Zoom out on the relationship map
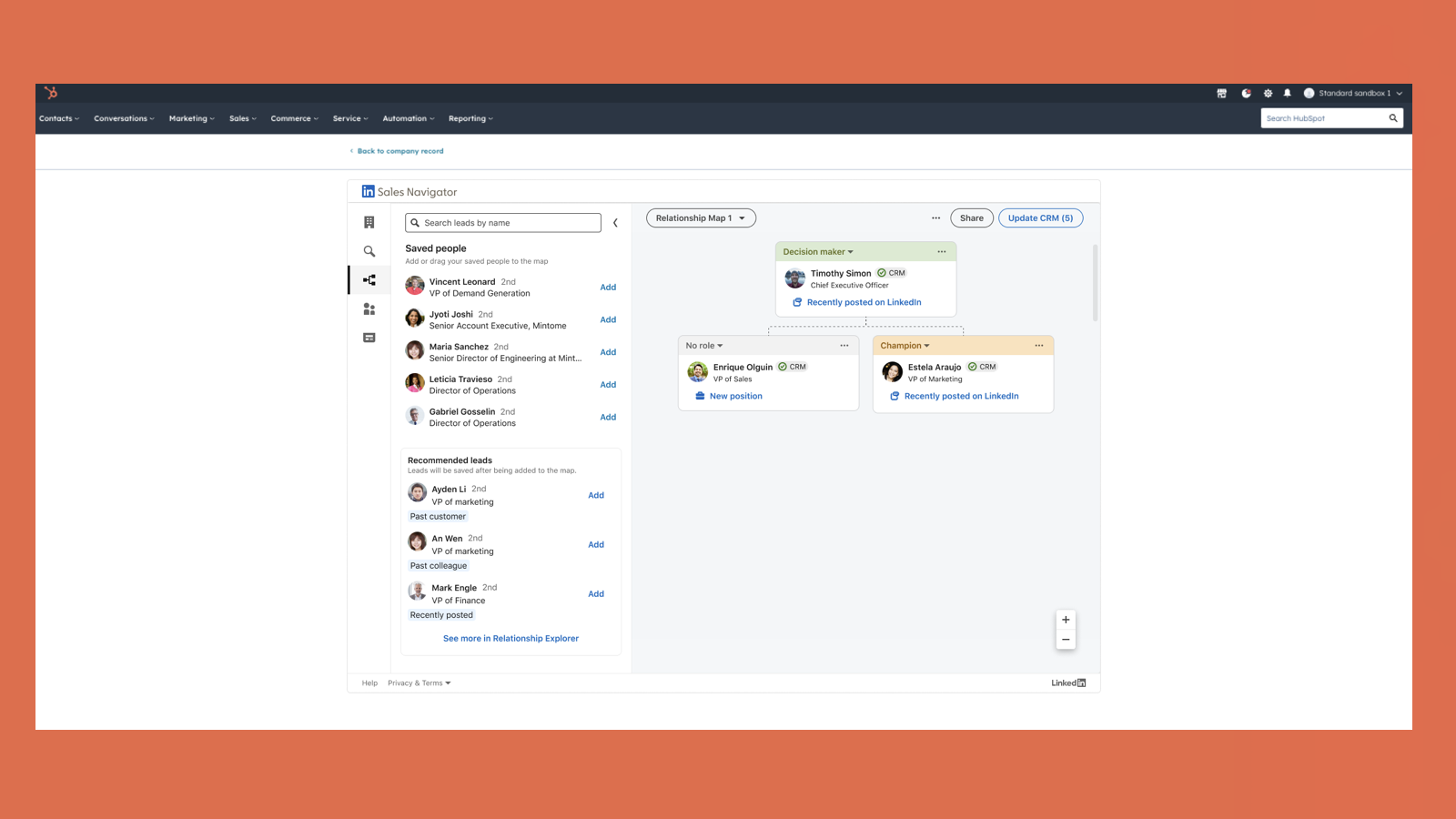 click(1066, 640)
